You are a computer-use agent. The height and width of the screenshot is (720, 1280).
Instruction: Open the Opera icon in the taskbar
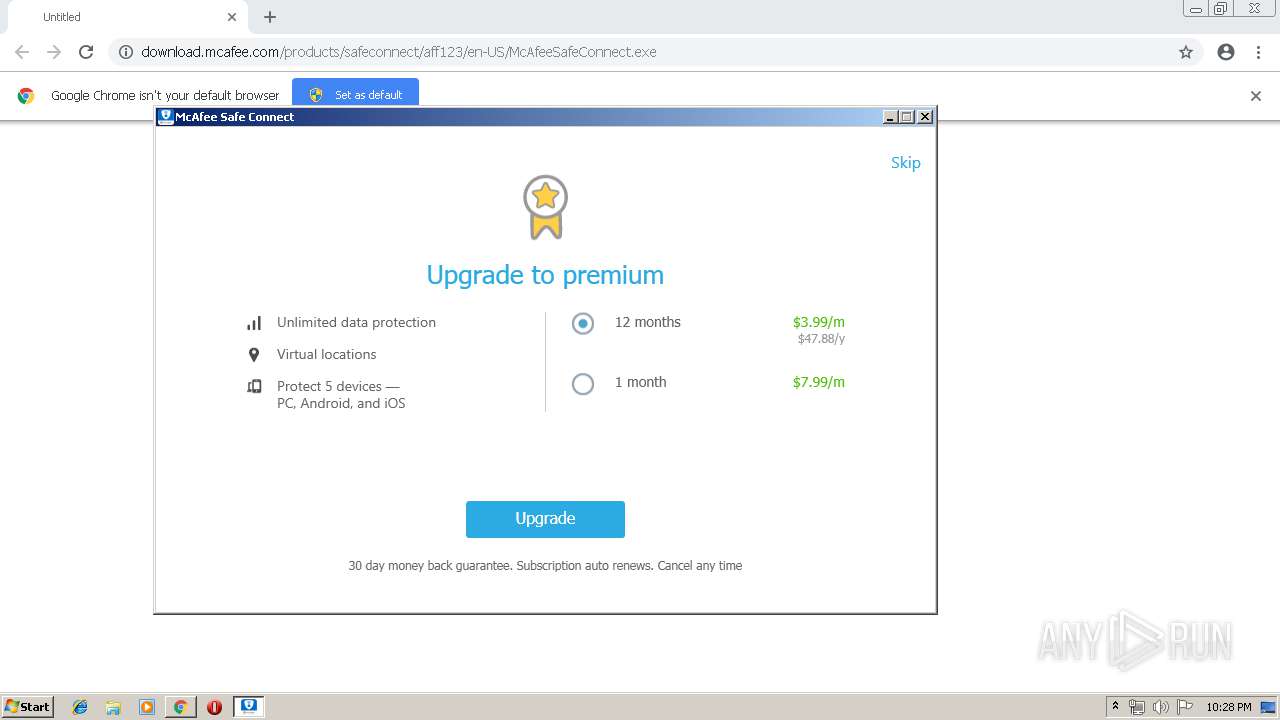pos(214,707)
